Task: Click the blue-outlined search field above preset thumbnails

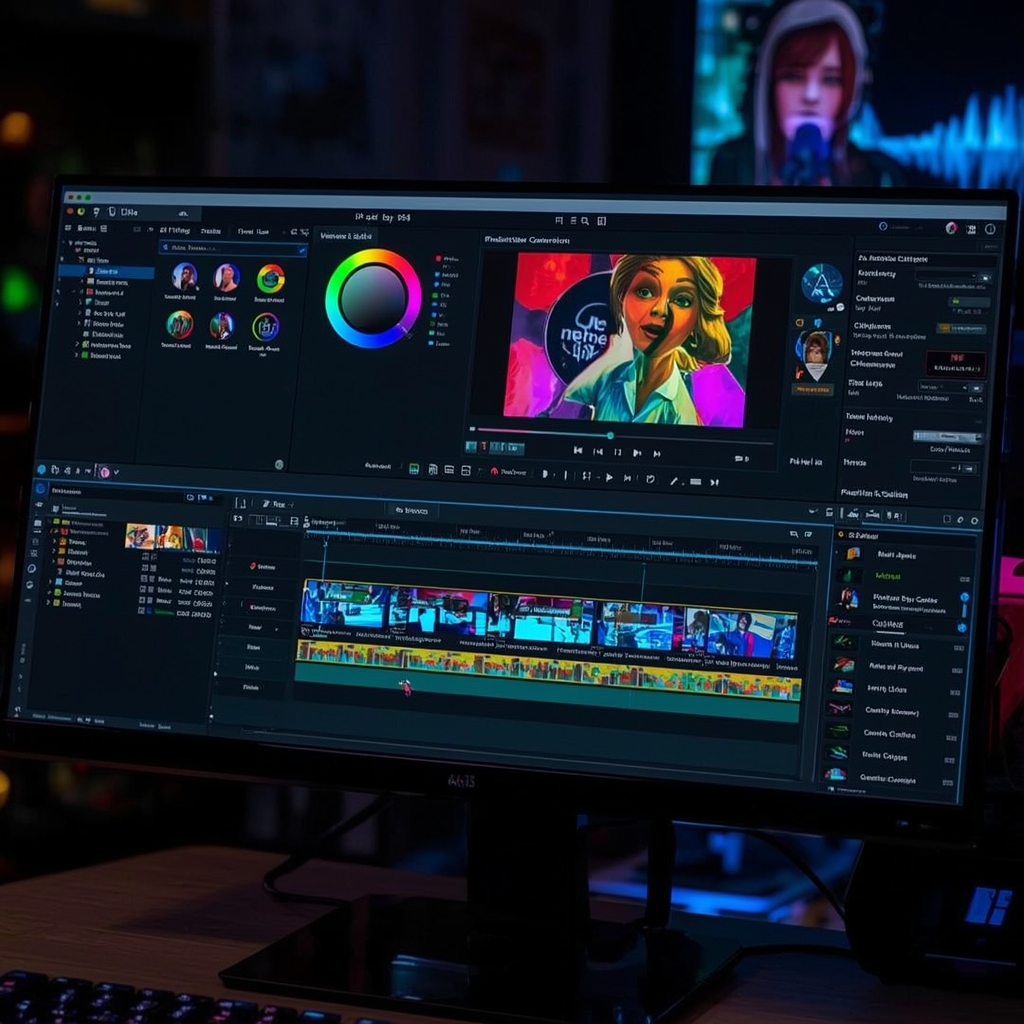Action: pos(232,248)
